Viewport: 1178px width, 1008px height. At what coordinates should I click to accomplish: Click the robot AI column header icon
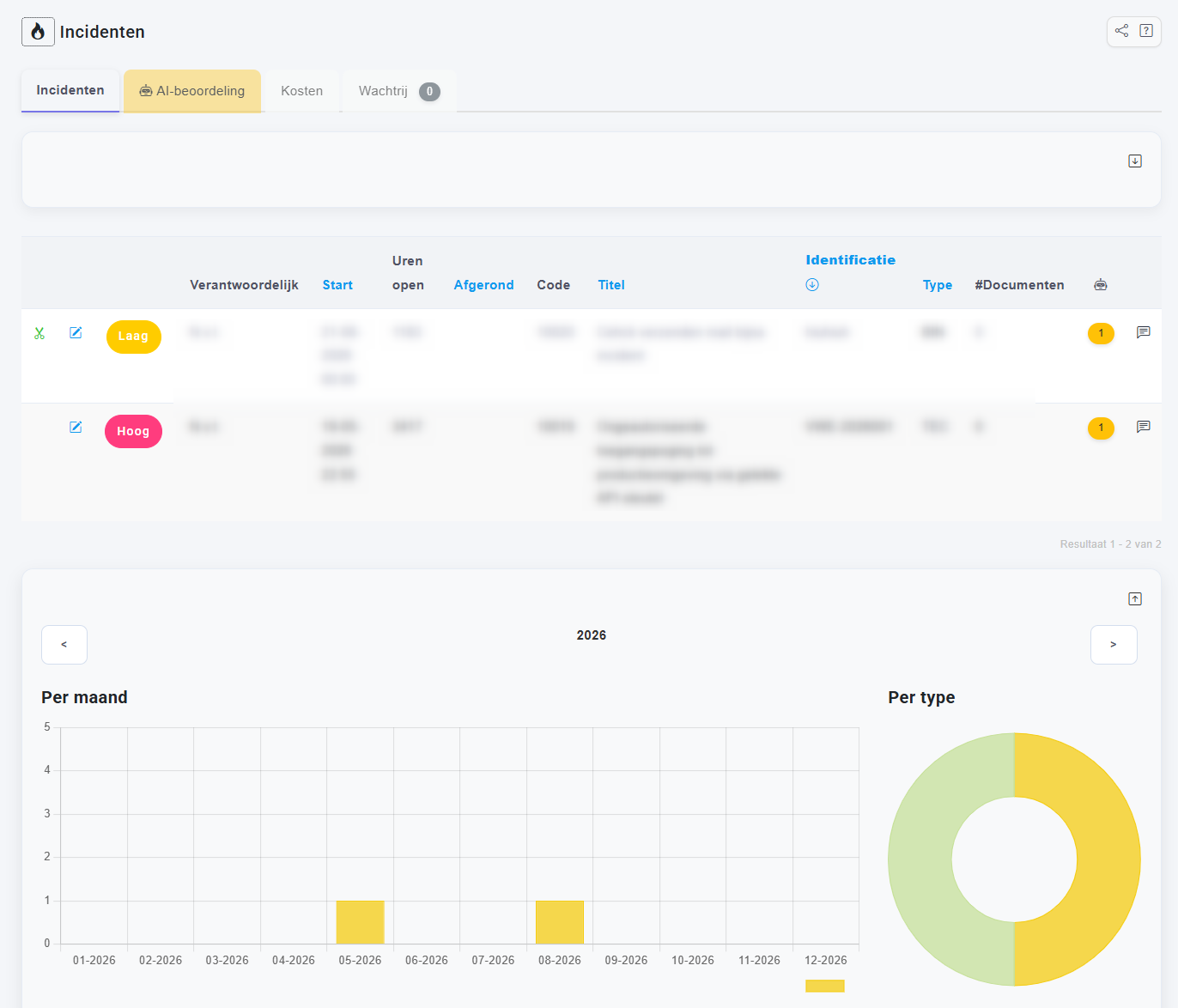[1101, 285]
